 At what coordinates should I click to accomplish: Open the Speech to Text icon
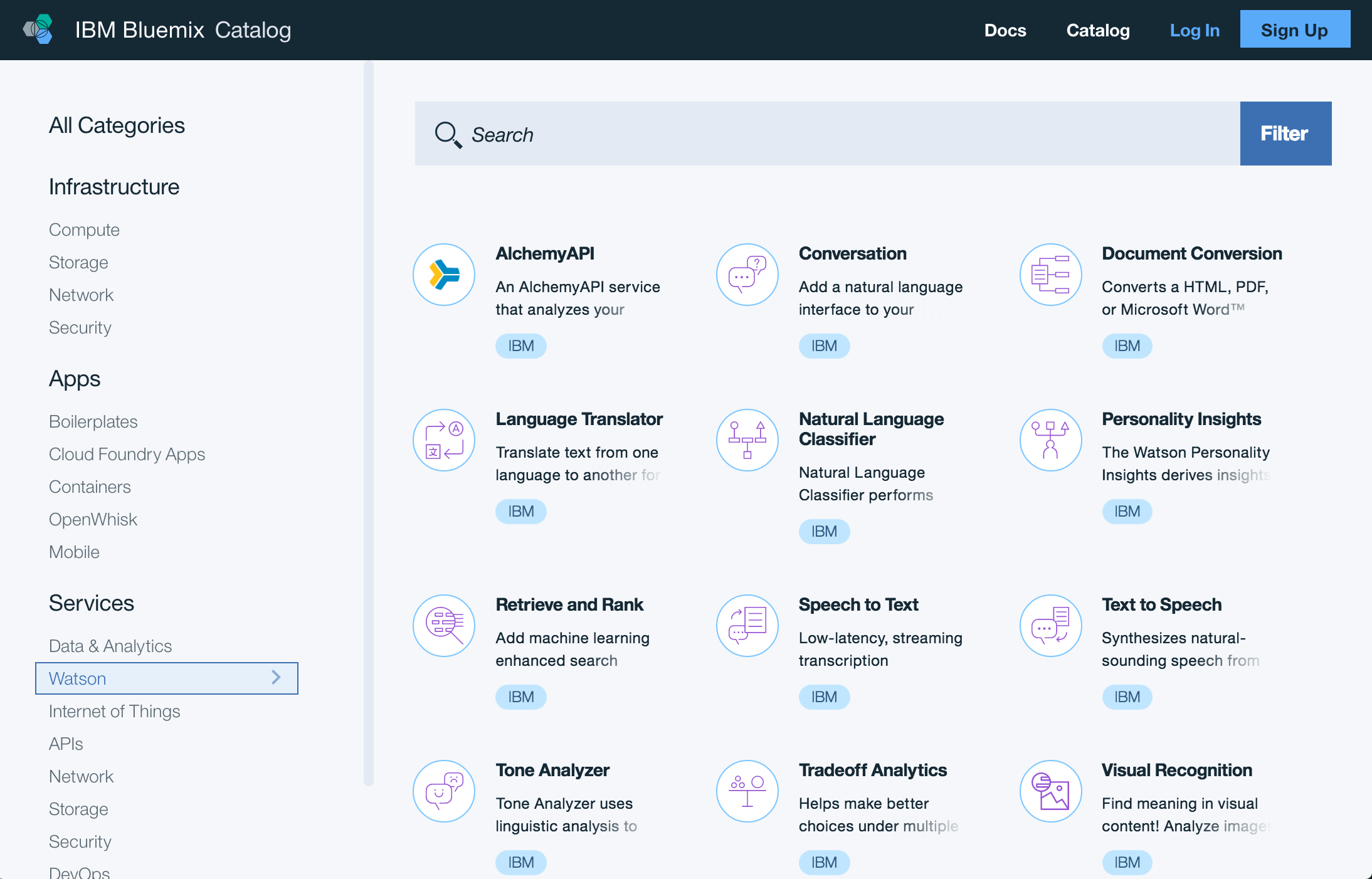point(747,626)
